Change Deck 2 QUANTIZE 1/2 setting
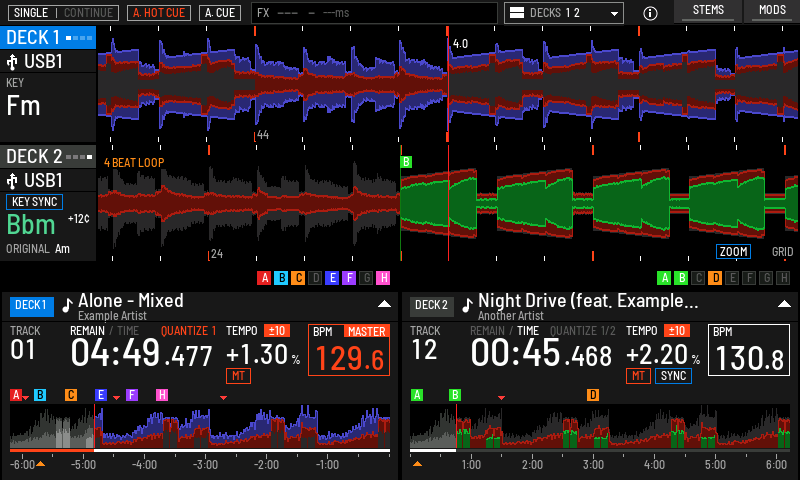Viewport: 800px width, 480px height. click(583, 331)
